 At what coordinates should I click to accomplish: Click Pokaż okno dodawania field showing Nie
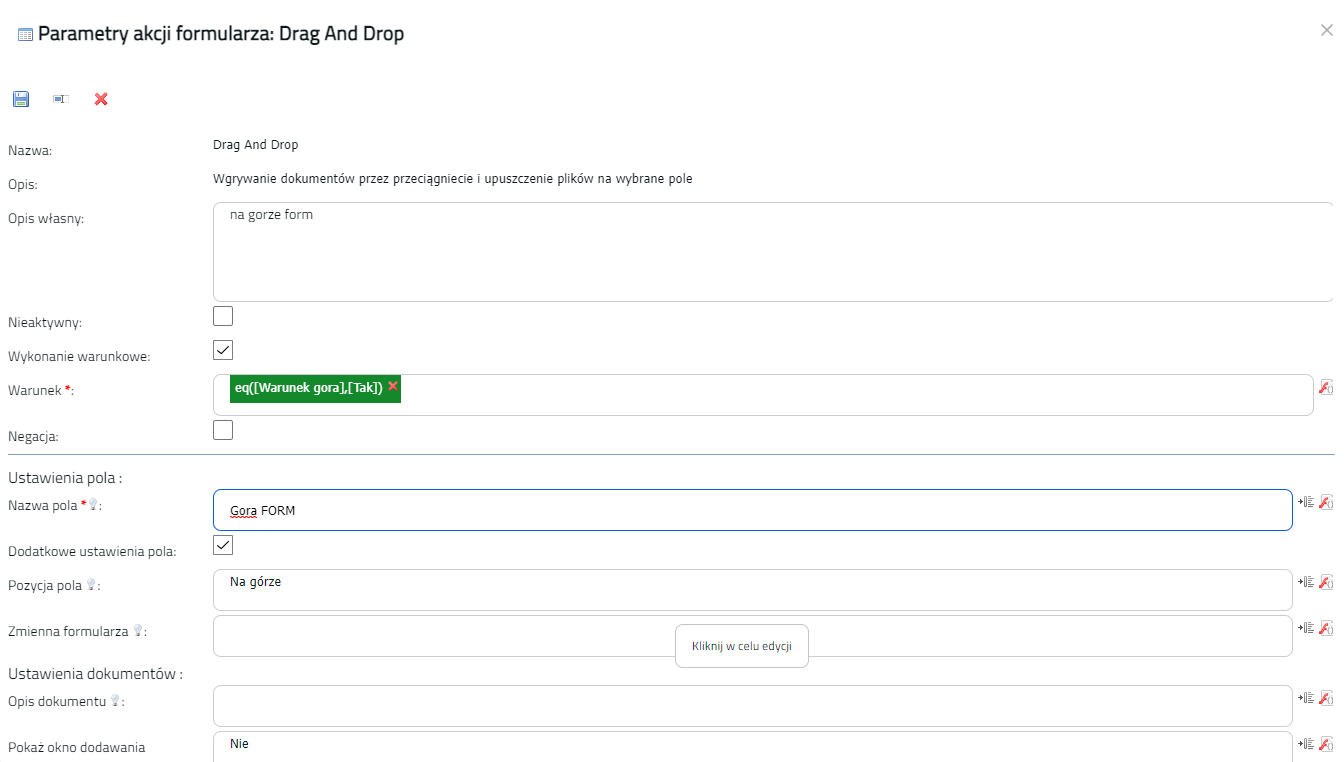click(x=753, y=747)
